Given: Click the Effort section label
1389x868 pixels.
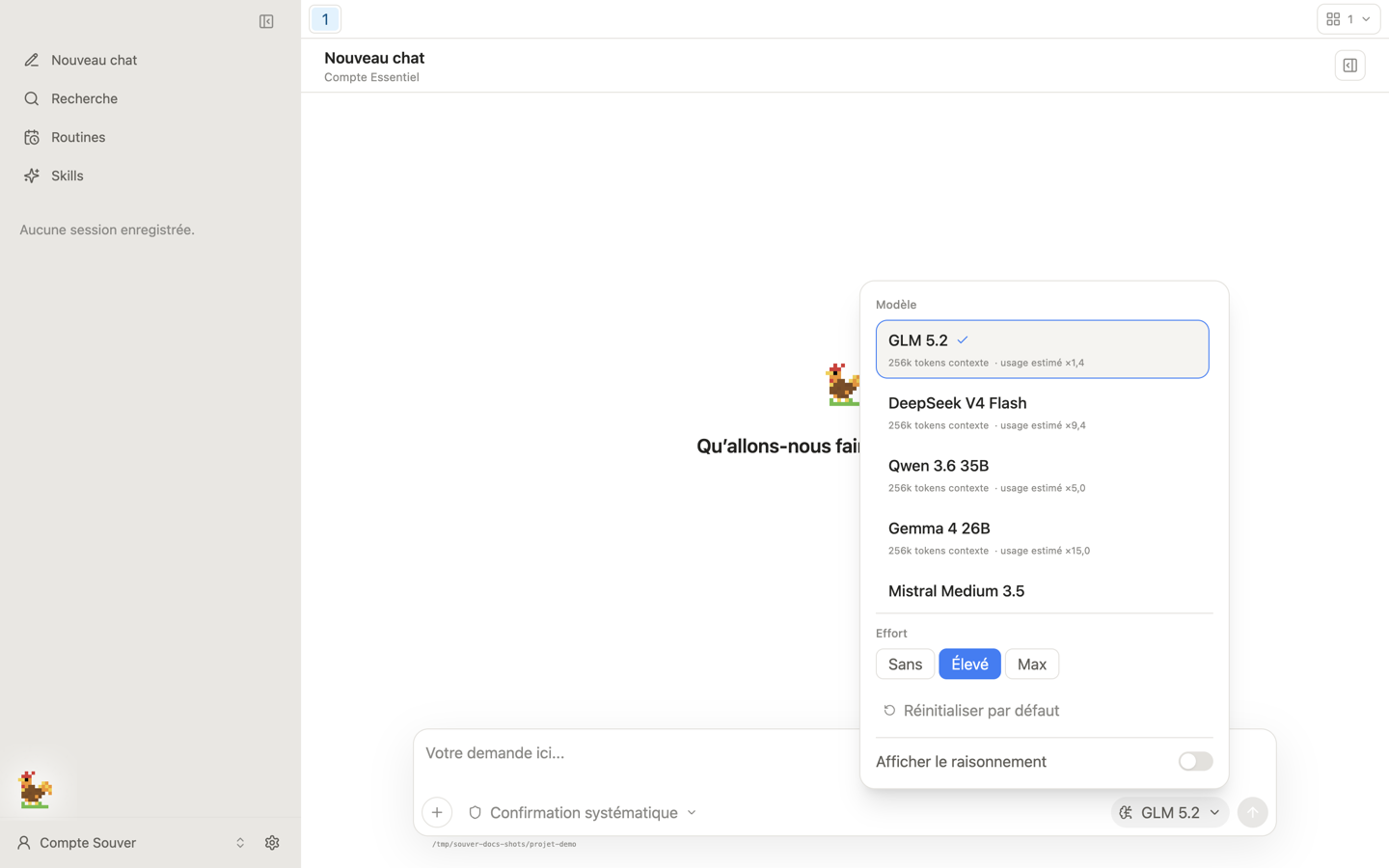Looking at the screenshot, I should tap(891, 634).
